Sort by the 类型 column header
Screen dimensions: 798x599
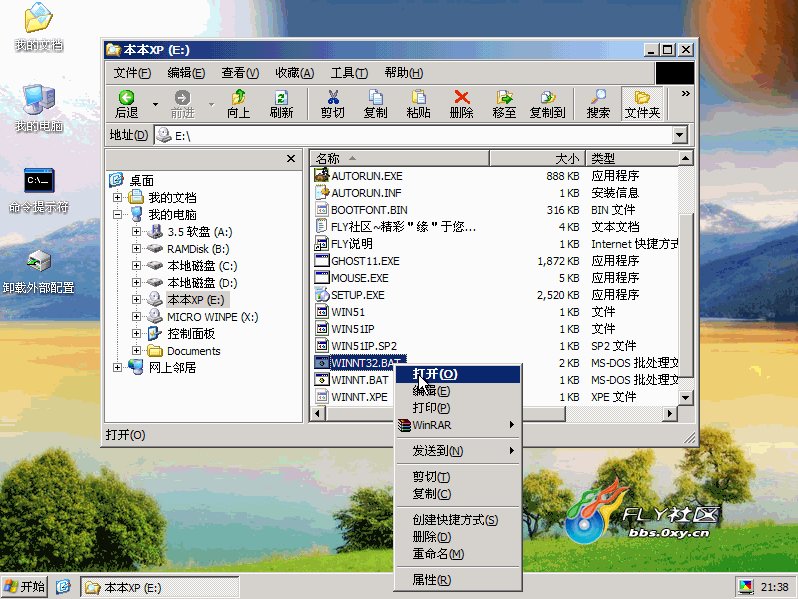[x=632, y=158]
